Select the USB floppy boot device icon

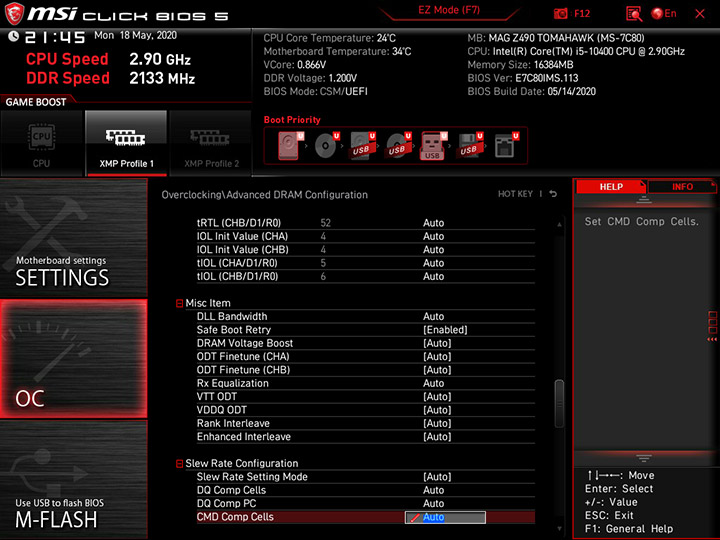[470, 146]
